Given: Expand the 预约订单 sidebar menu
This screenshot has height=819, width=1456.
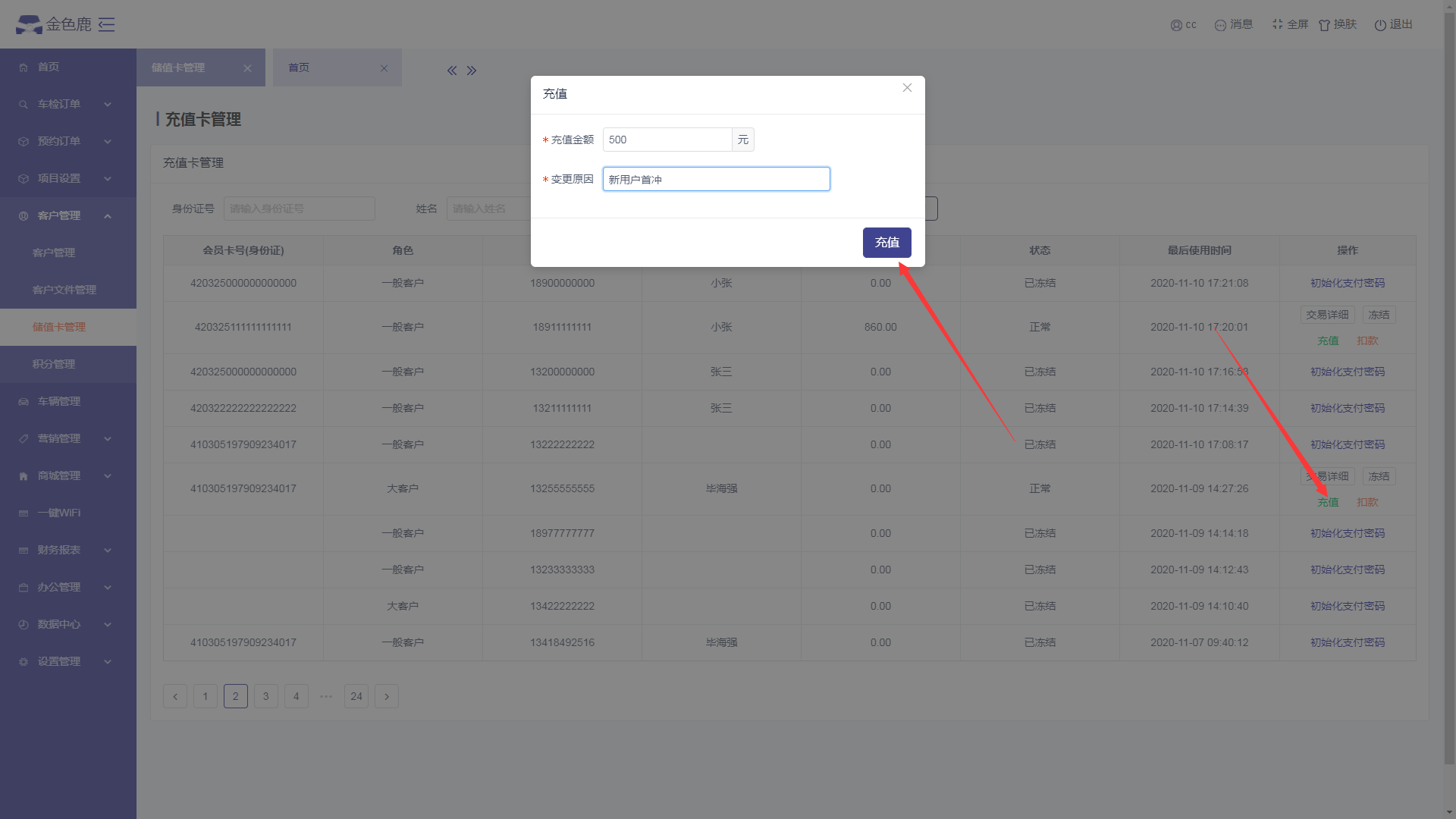Looking at the screenshot, I should coord(68,141).
